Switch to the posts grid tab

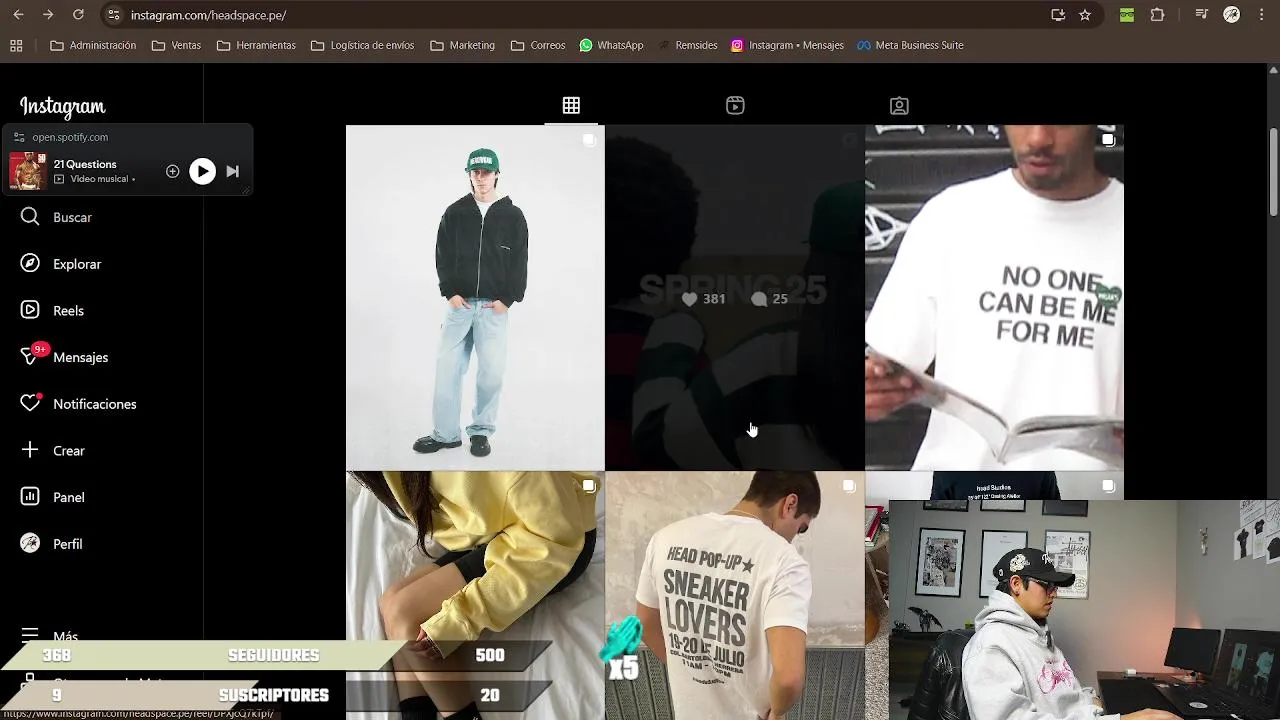tap(571, 105)
